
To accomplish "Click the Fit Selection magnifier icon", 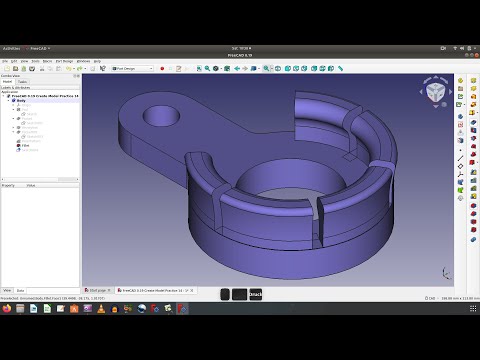I will (x=207, y=68).
